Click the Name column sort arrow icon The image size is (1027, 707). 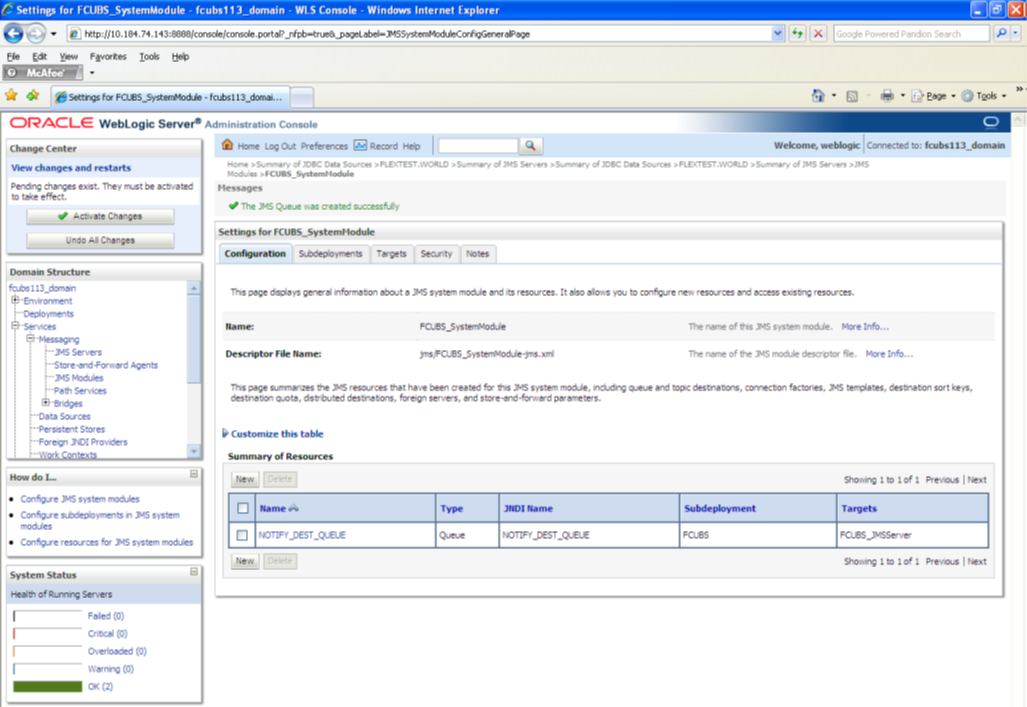293,508
